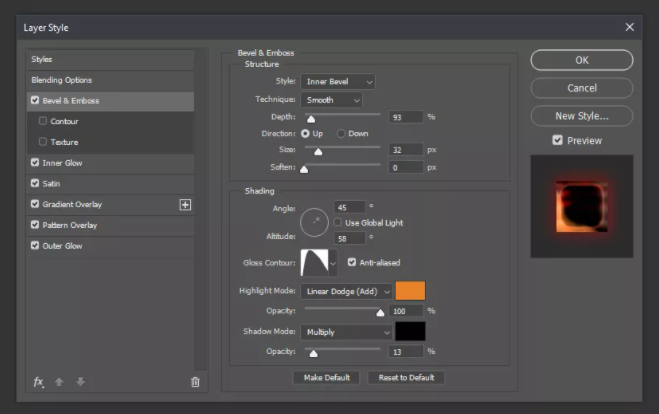659x414 pixels.
Task: Click the Reset to Default button
Action: 406,377
